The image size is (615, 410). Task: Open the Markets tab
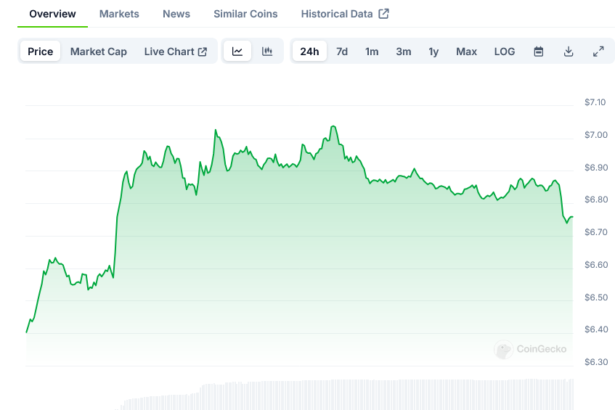[119, 14]
